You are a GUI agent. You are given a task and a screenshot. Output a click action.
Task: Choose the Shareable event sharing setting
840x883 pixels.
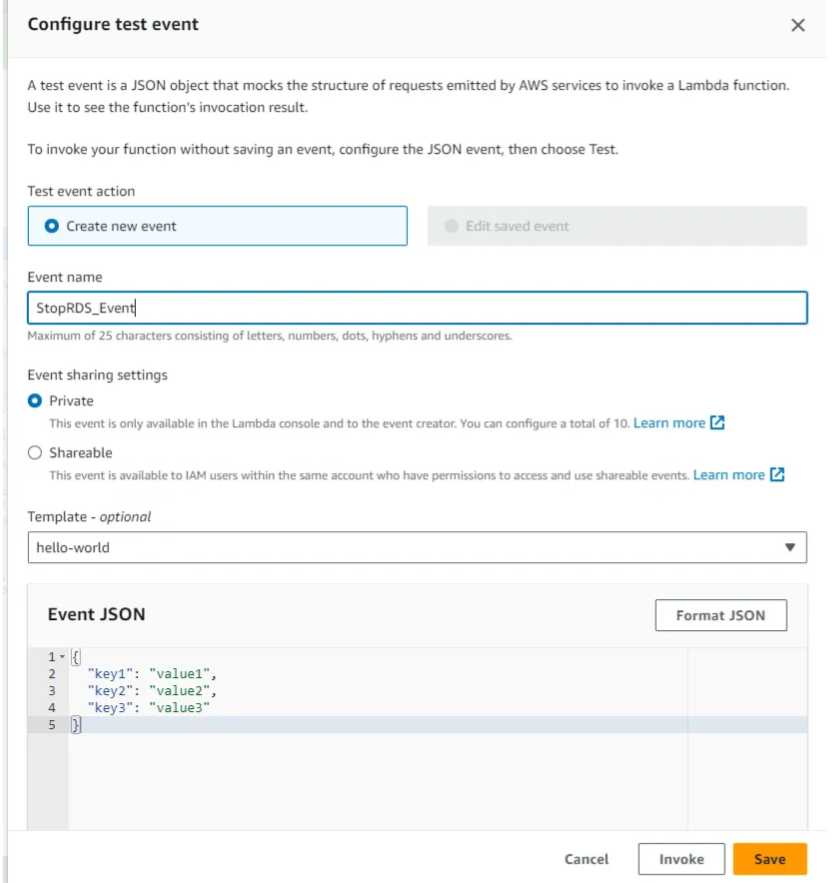point(36,453)
